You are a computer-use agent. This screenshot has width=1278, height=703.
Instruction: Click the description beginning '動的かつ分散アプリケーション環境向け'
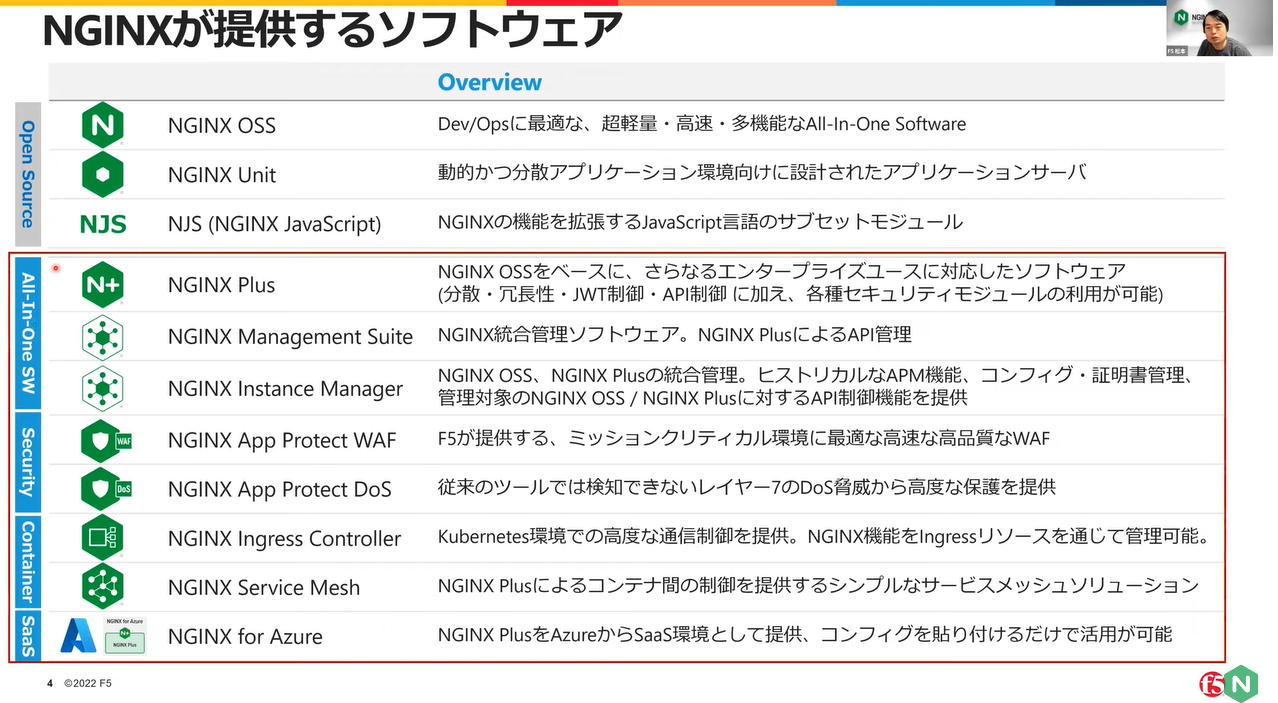point(762,173)
